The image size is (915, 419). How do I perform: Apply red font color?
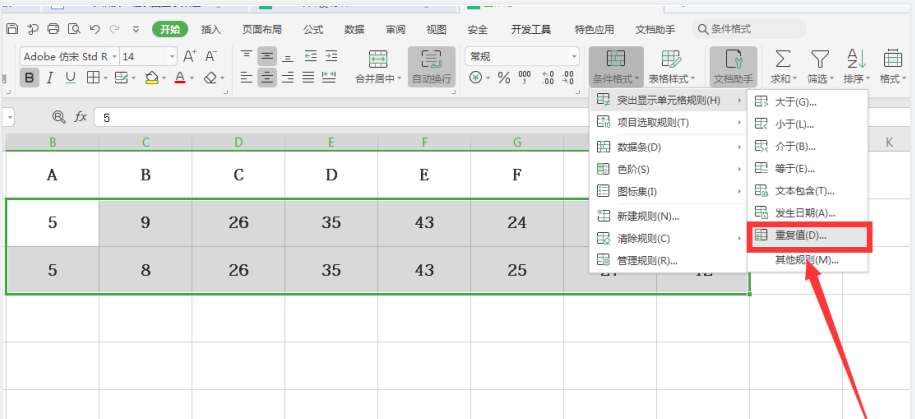[x=180, y=78]
